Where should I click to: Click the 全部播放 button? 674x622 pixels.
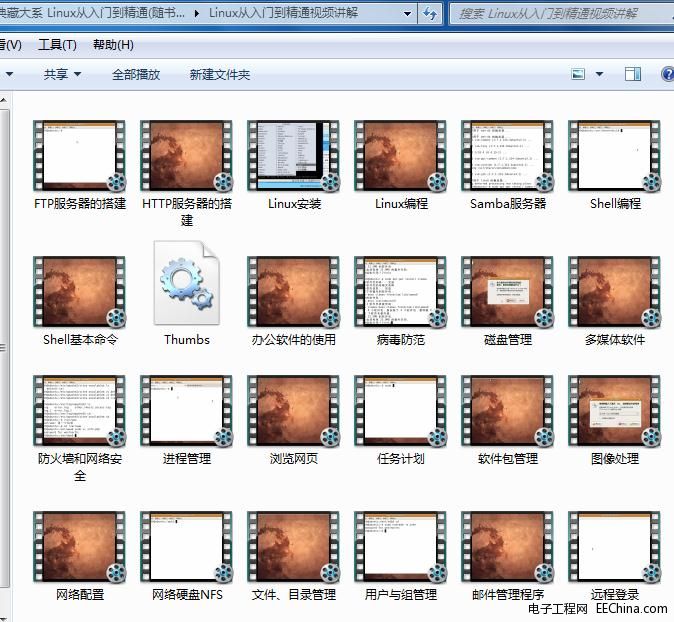pos(136,74)
